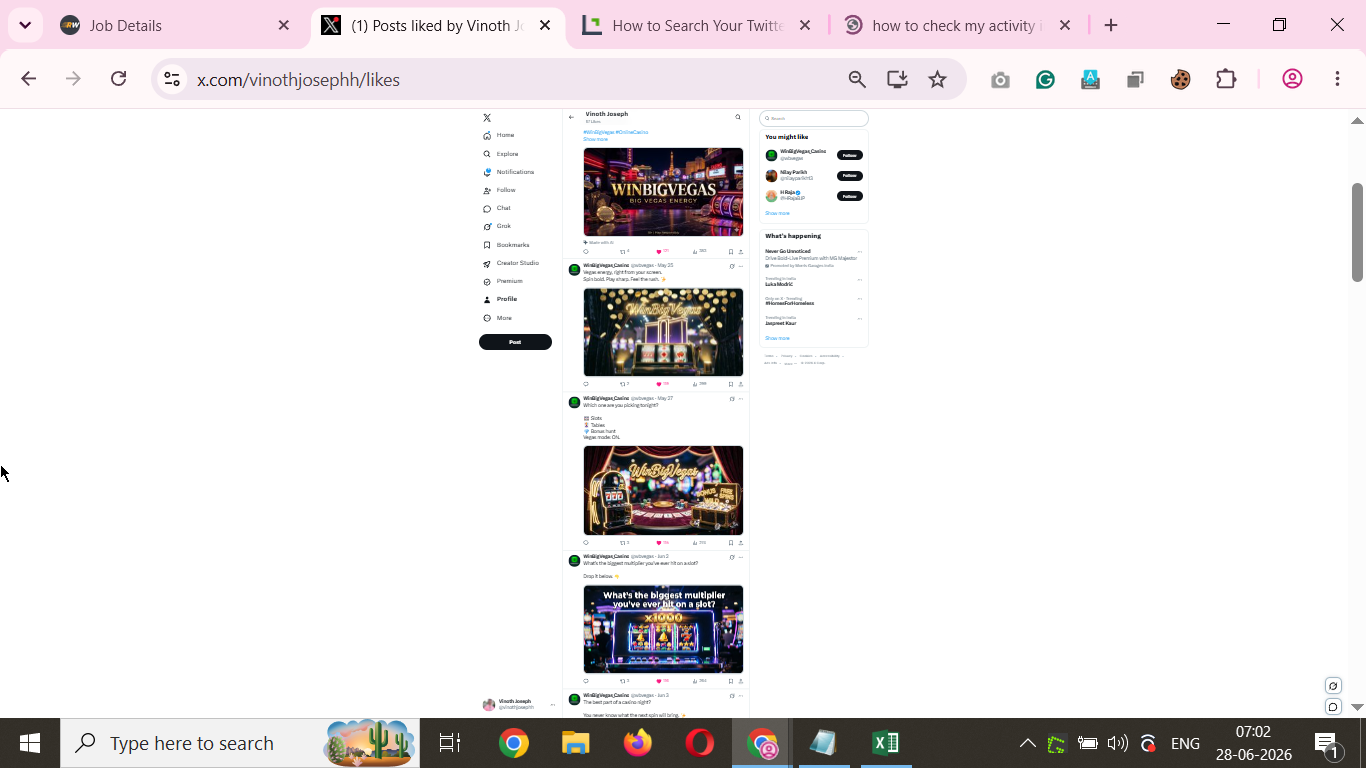Viewport: 1366px width, 768px height.
Task: Switch to the Job Details tab
Action: click(175, 26)
